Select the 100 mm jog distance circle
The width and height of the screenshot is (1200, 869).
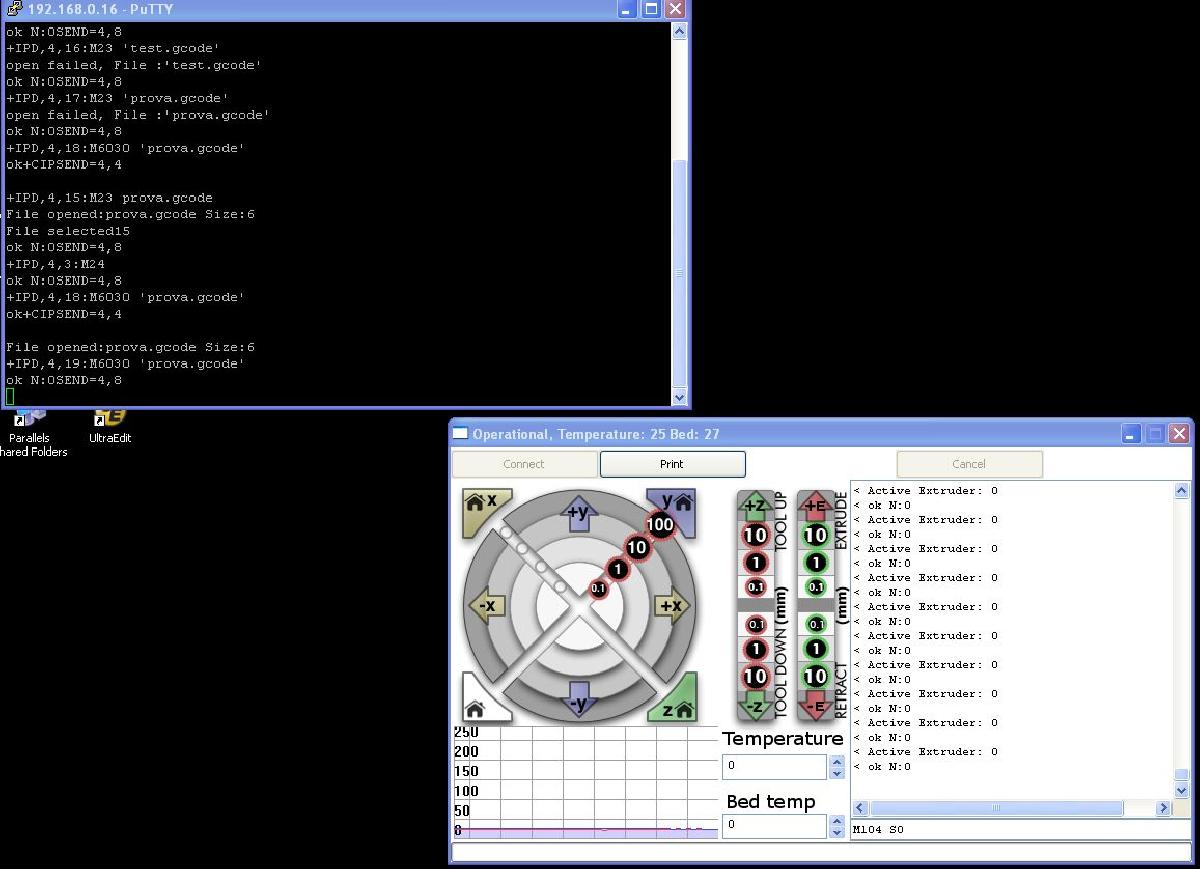click(x=660, y=524)
